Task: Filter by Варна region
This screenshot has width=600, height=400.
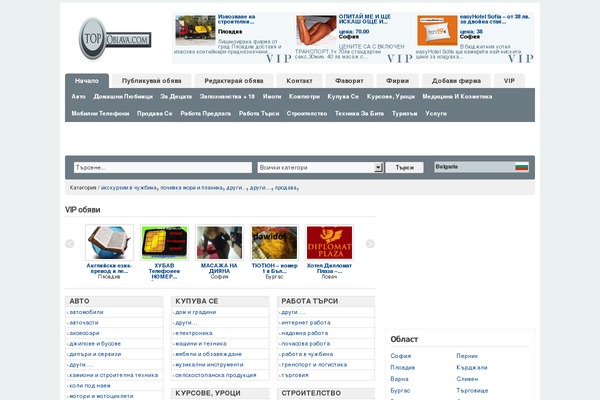Action: tap(399, 379)
